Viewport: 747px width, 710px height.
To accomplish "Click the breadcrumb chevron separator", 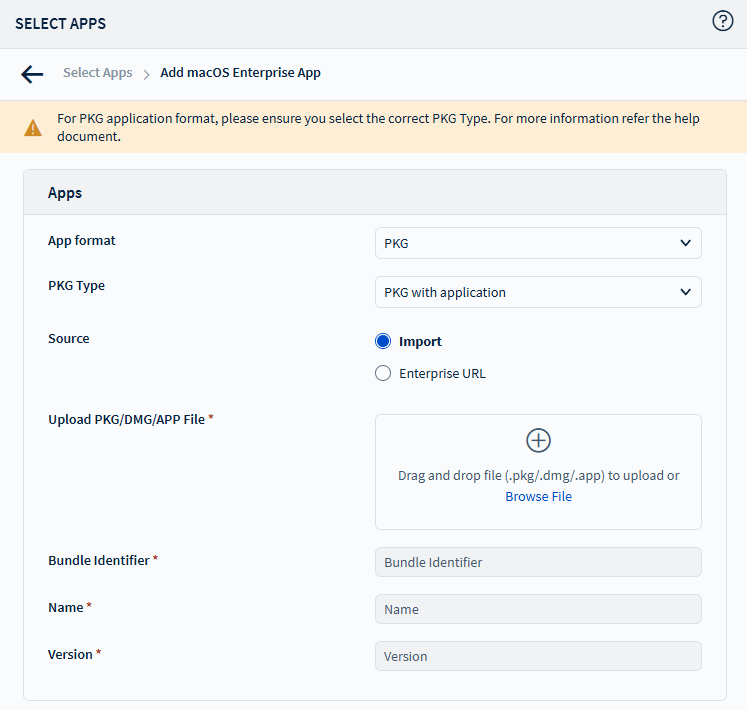I will 146,74.
